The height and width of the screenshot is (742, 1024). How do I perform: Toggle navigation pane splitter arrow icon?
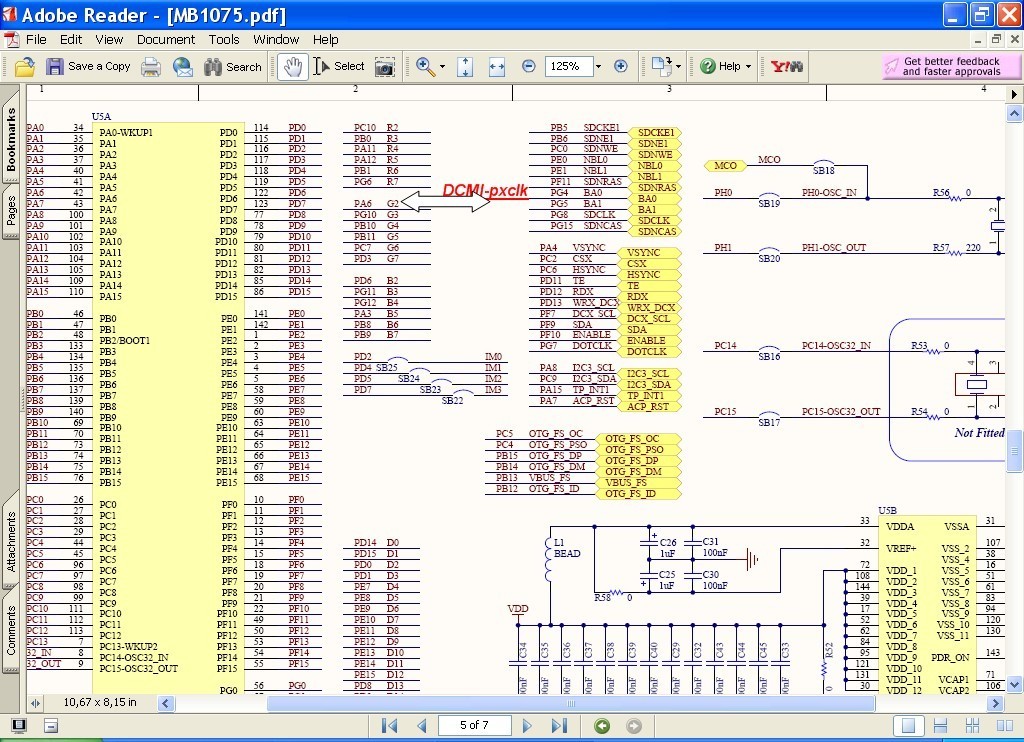tap(35, 703)
